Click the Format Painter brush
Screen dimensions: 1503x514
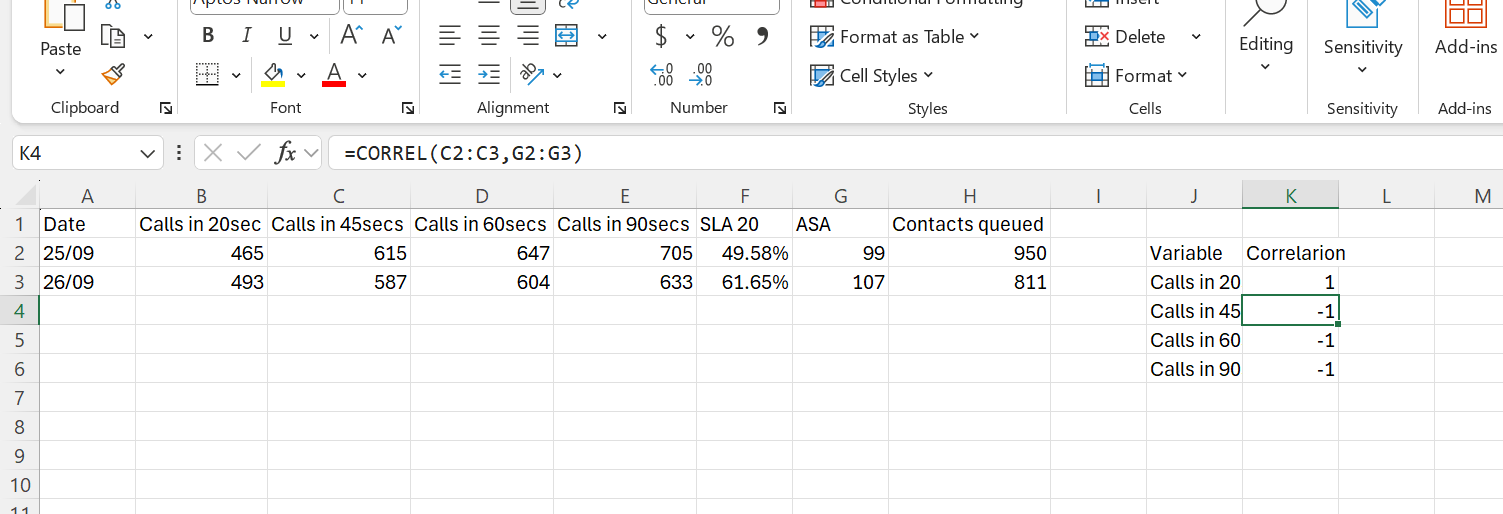point(114,74)
